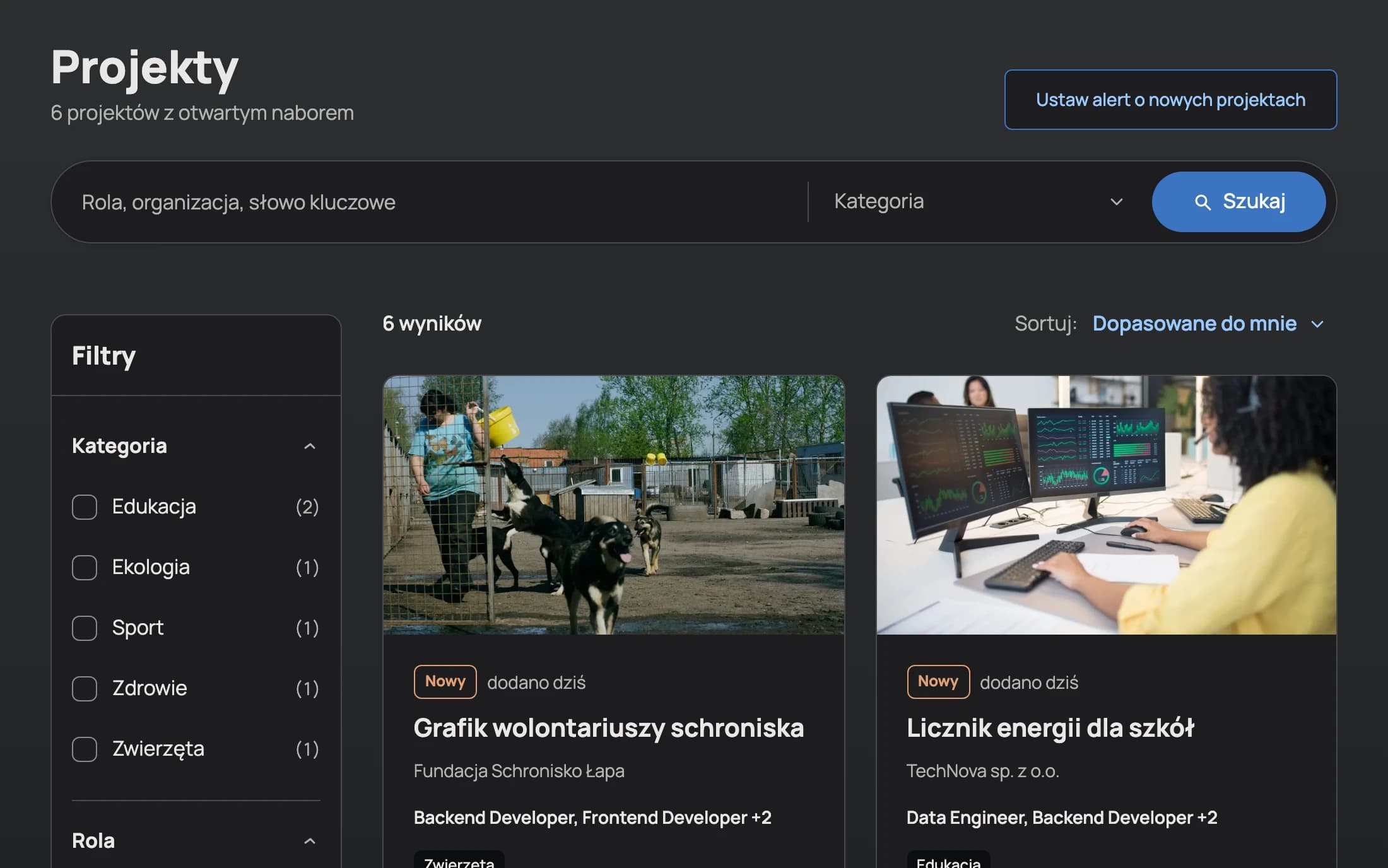Click 6 projektów z otwartym naborem subtitle
Screen dimensions: 1388x868
click(x=203, y=113)
